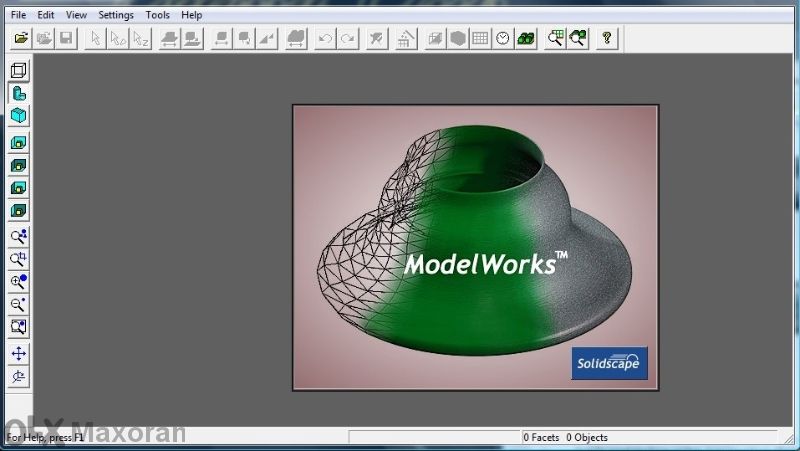800x451 pixels.
Task: Select the arrow pointer with Z tool
Action: [x=140, y=38]
